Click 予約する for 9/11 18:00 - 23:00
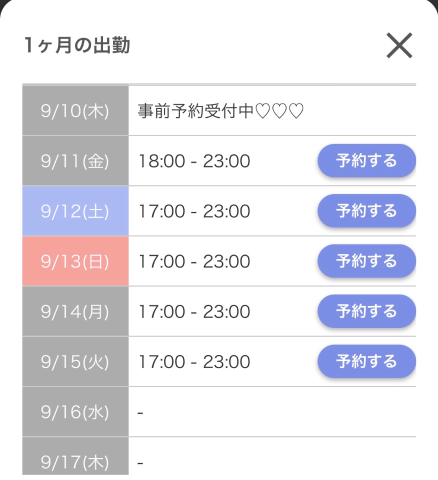This screenshot has width=438, height=480. tap(367, 161)
